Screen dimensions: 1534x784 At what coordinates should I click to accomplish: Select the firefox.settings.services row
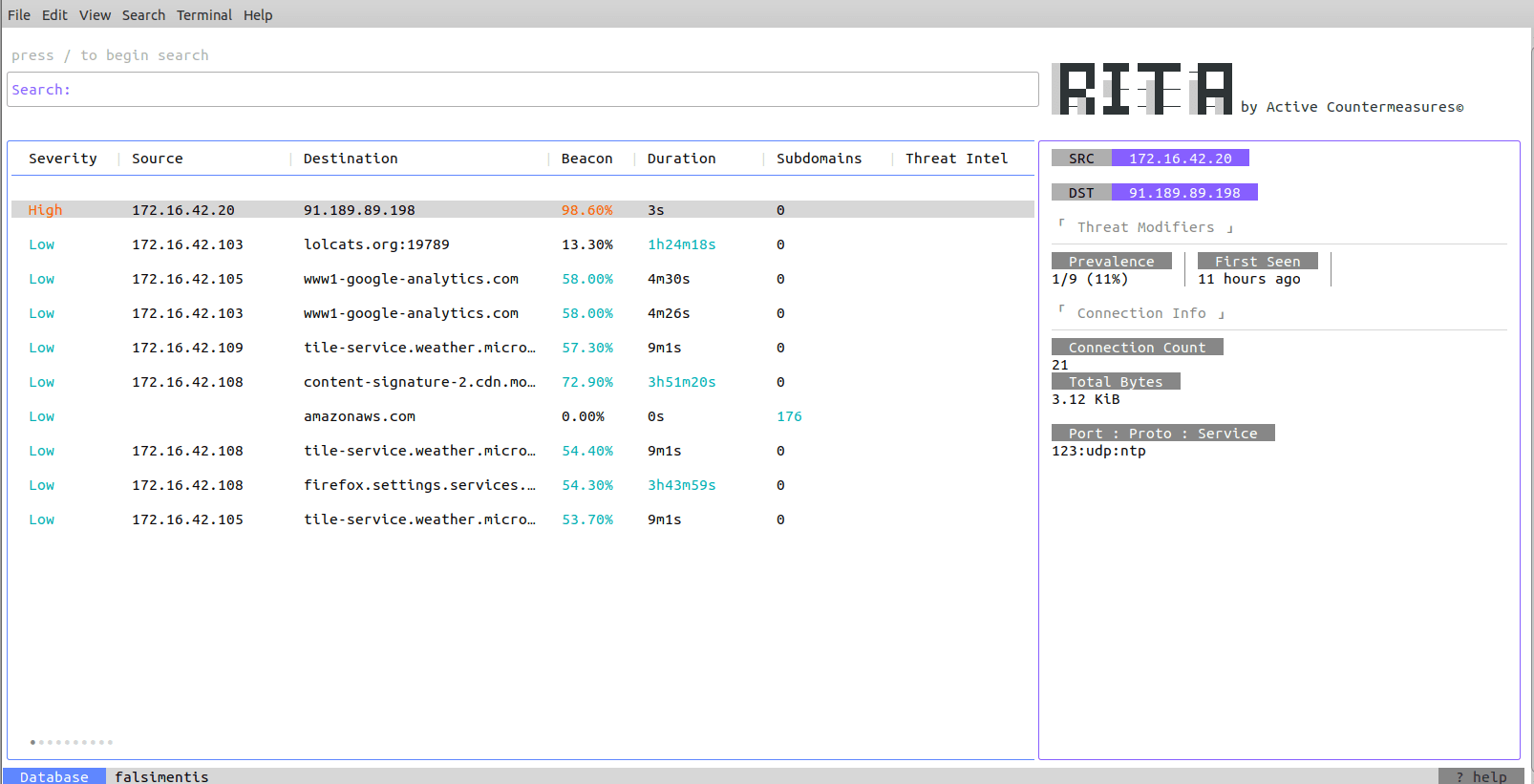(x=522, y=485)
